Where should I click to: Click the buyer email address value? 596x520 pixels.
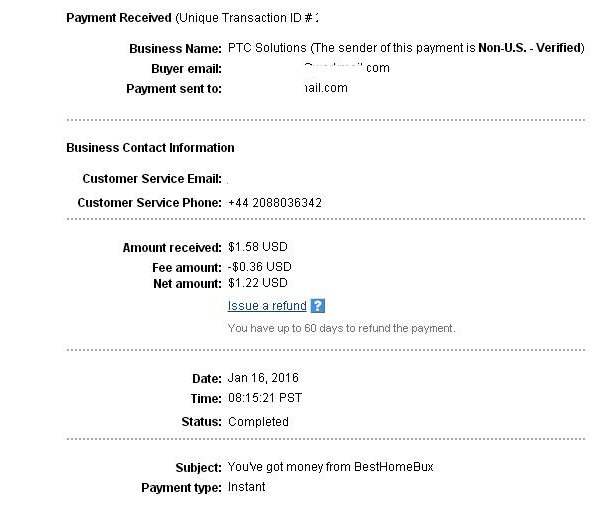[347, 68]
